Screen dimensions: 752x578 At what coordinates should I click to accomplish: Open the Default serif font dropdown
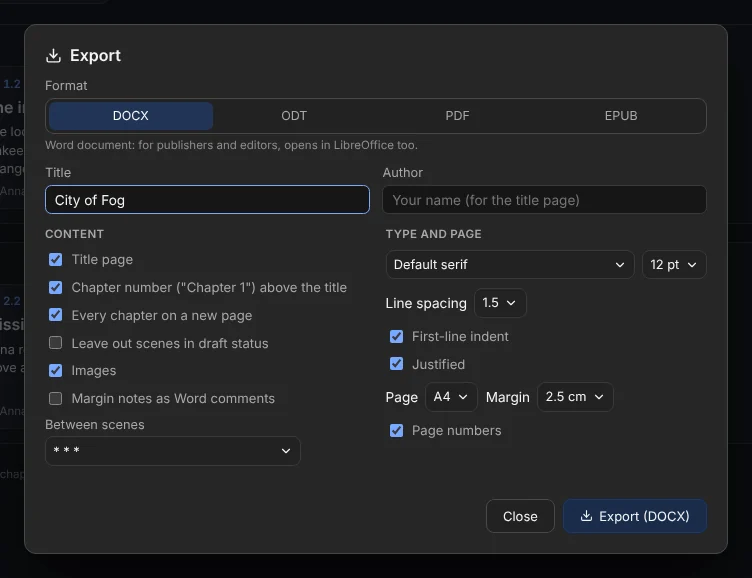pos(510,264)
